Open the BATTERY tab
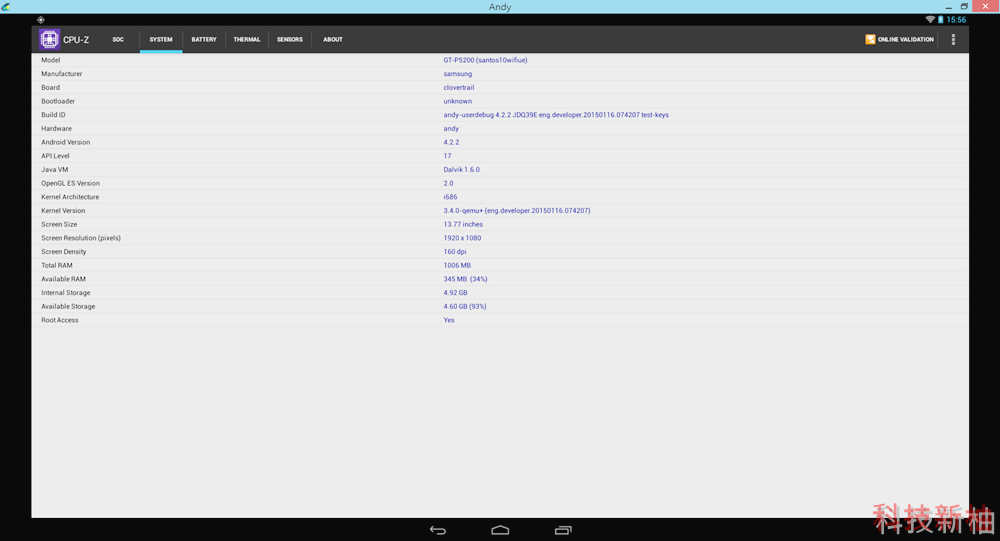1000x541 pixels. coord(204,40)
